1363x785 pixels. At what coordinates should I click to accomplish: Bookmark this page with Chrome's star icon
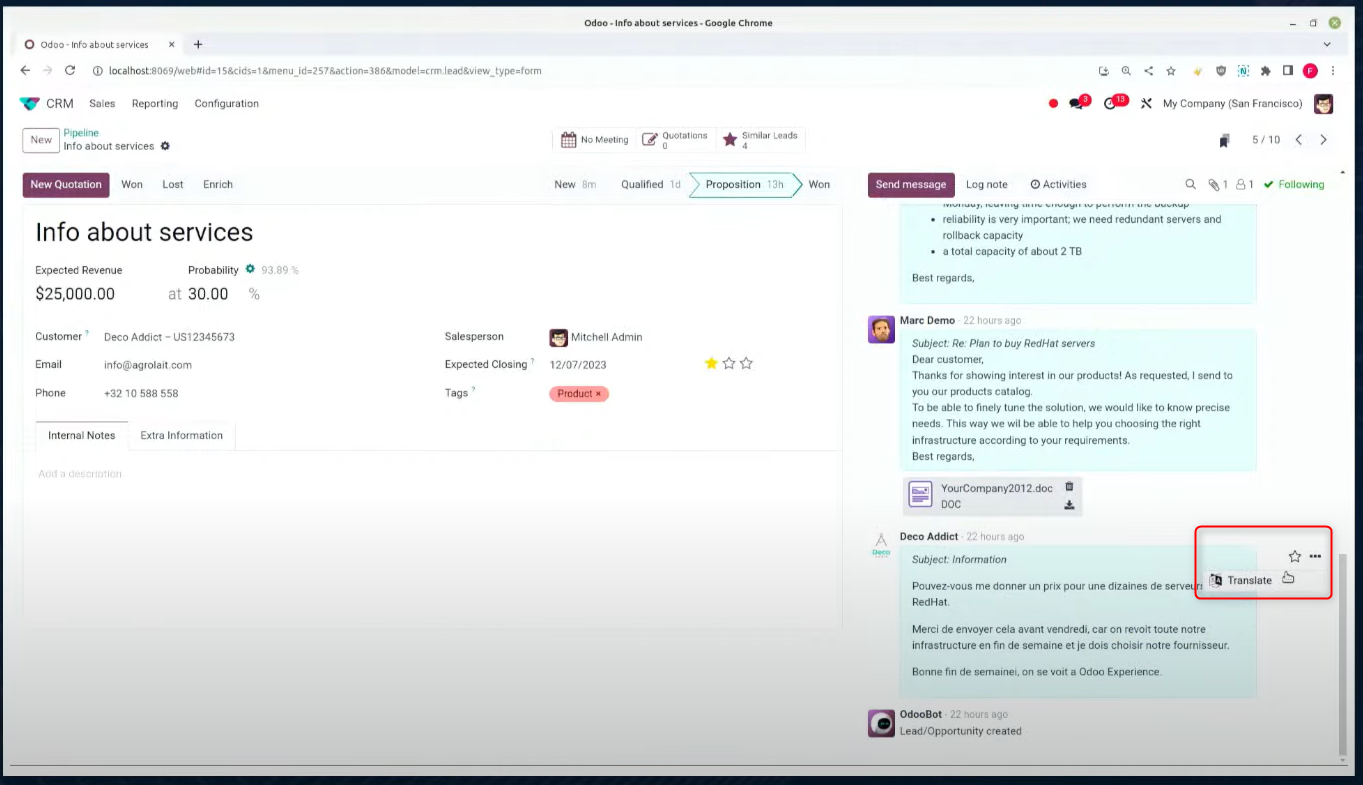pyautogui.click(x=1171, y=71)
